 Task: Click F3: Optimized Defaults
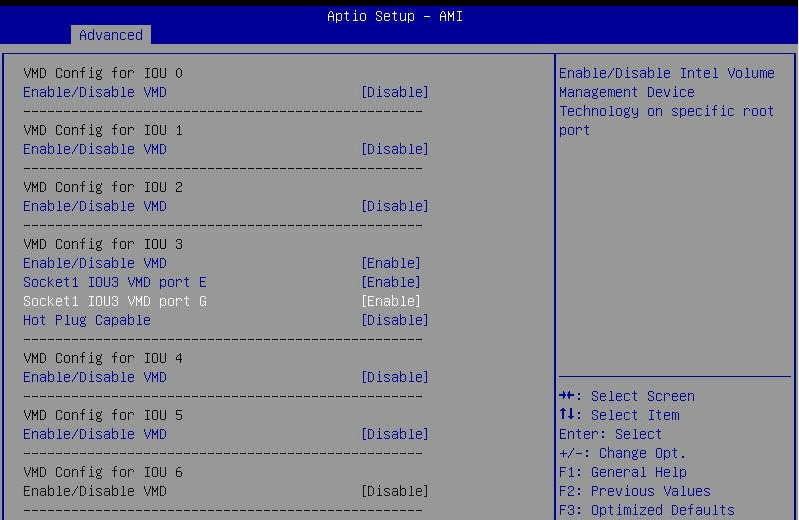tap(646, 510)
